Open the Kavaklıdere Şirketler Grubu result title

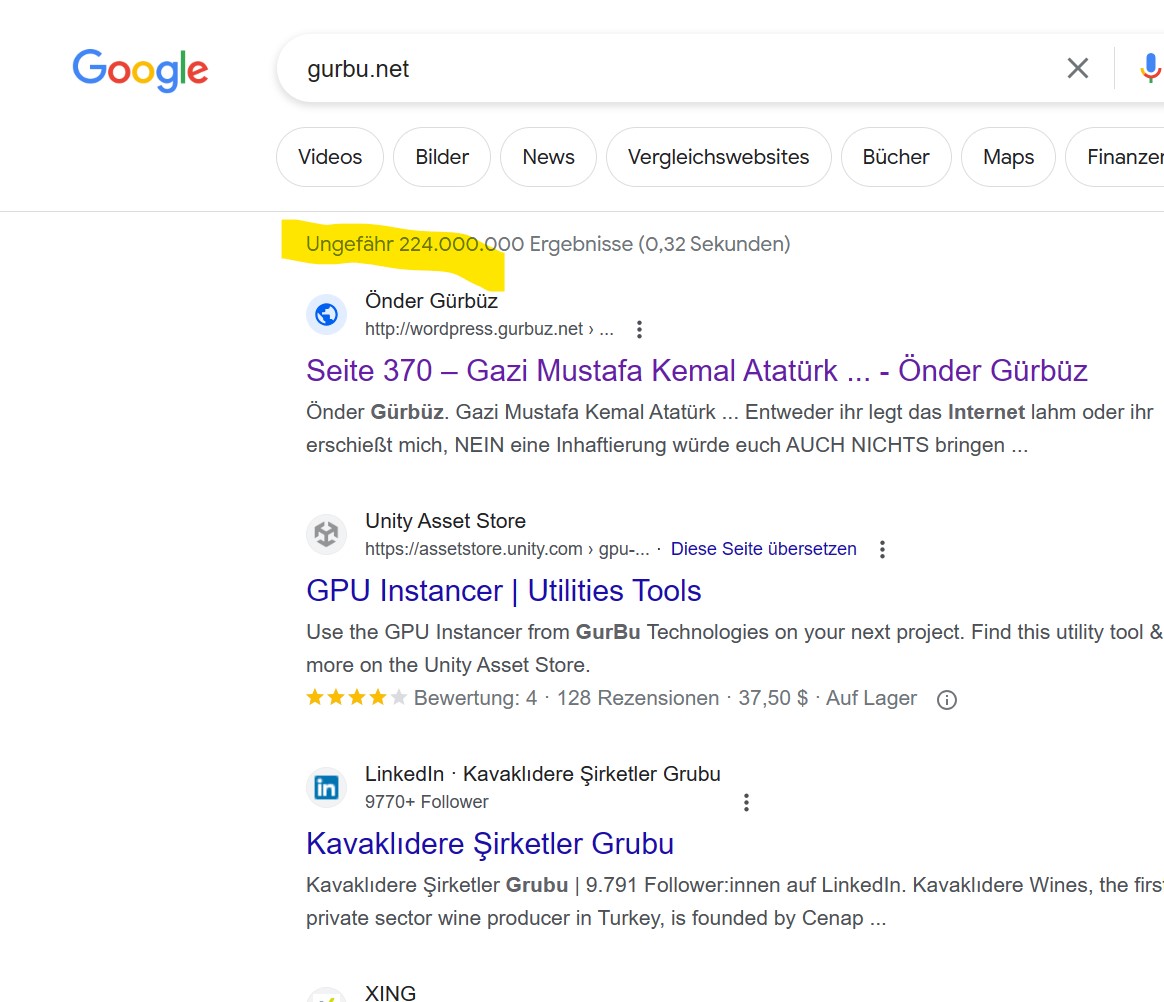pyautogui.click(x=490, y=844)
